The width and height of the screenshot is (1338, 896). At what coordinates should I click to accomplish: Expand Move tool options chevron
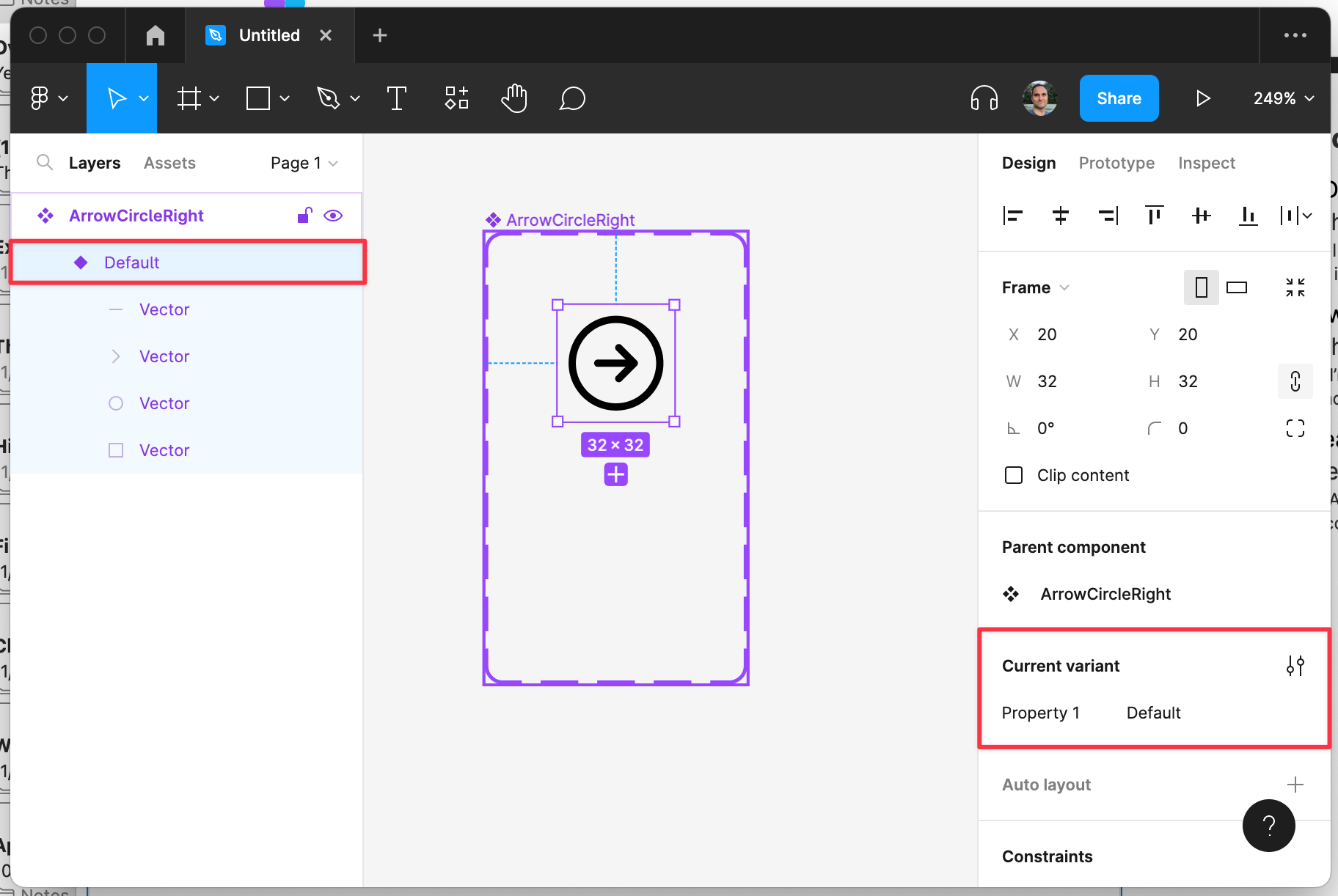(144, 98)
